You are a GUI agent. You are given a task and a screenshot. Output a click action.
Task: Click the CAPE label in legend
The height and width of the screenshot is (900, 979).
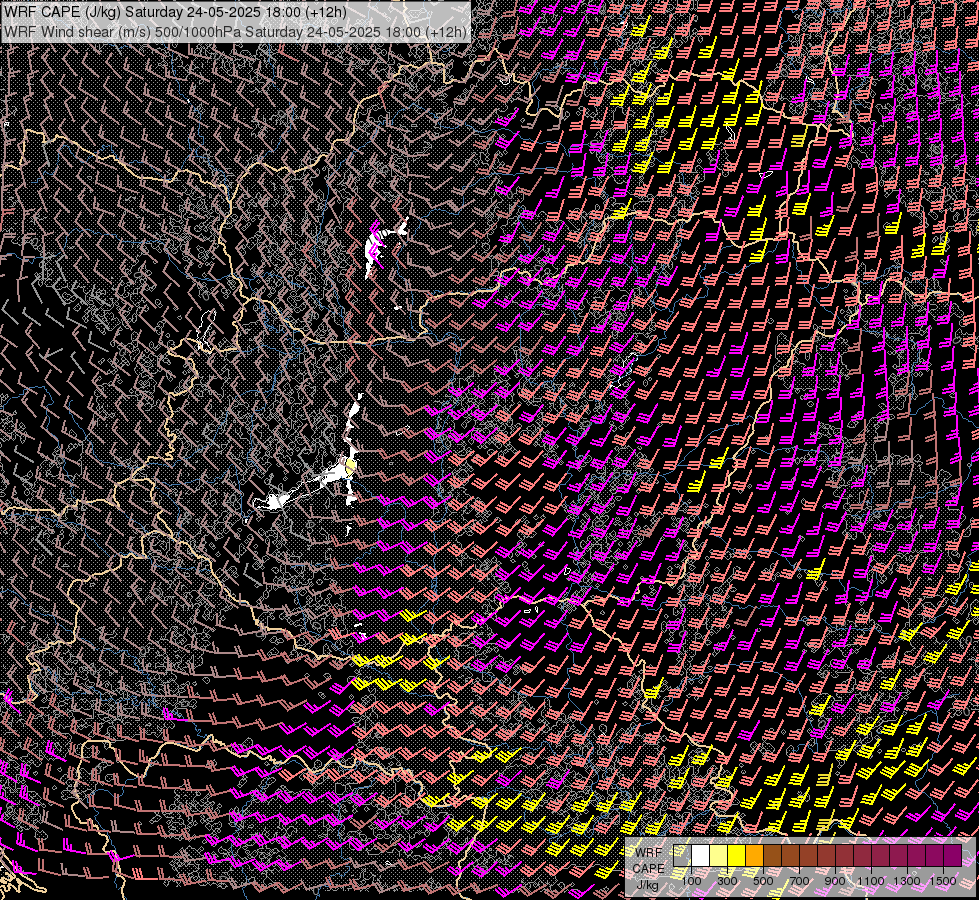(649, 869)
